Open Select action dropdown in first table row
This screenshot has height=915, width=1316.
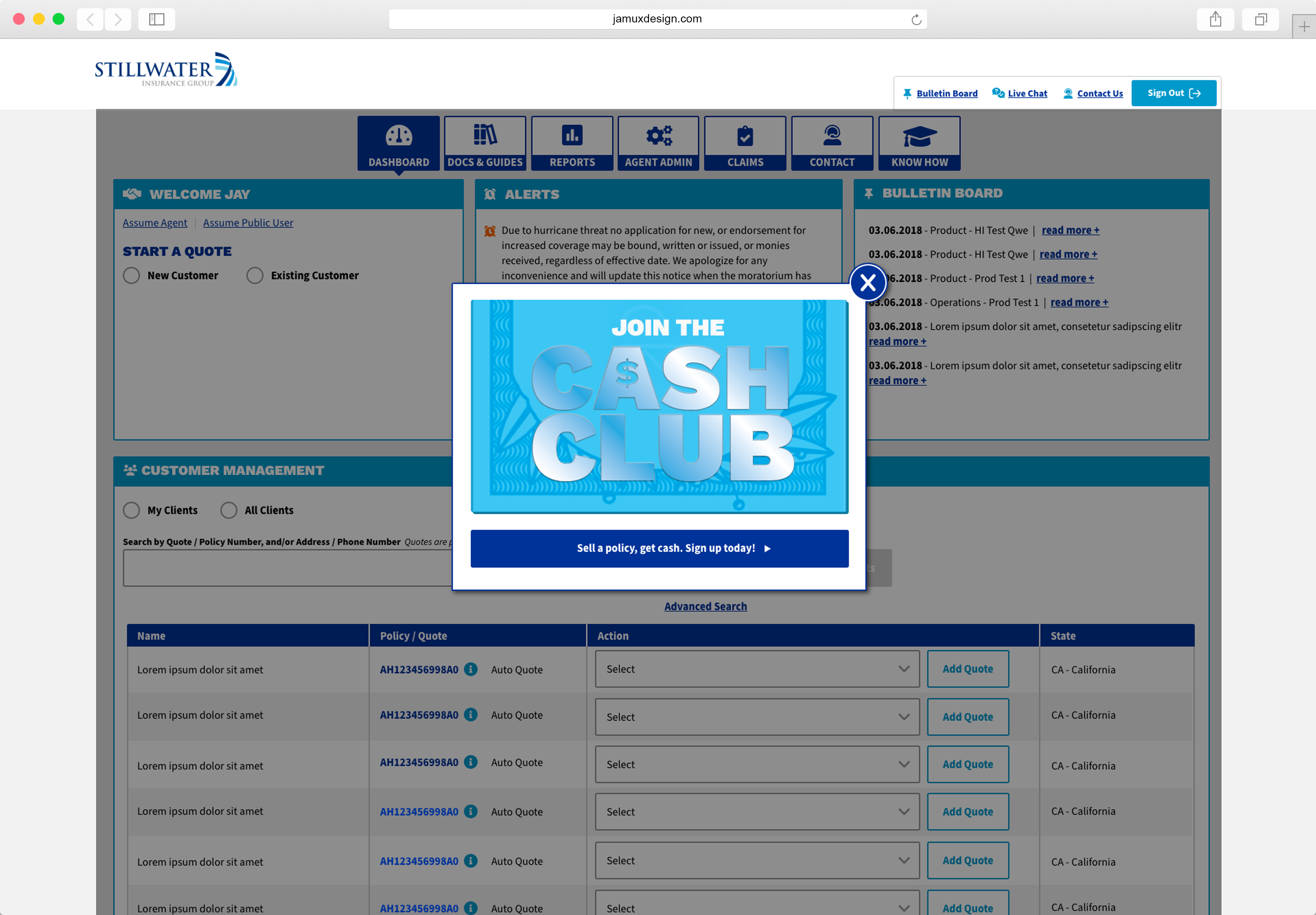point(757,669)
